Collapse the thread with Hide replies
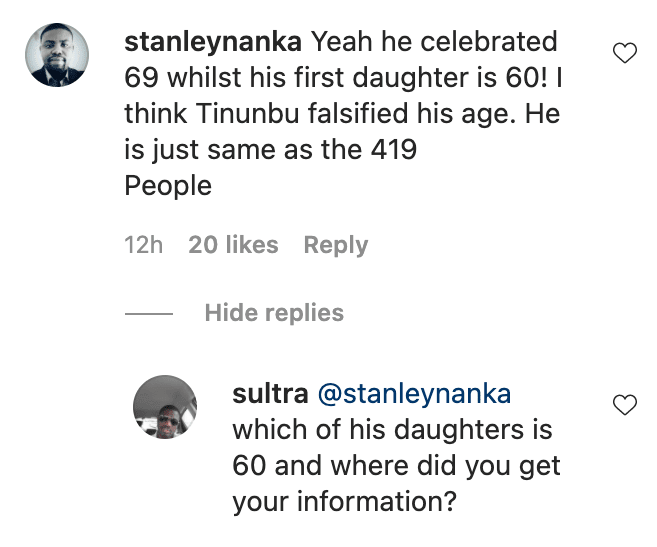 point(274,313)
